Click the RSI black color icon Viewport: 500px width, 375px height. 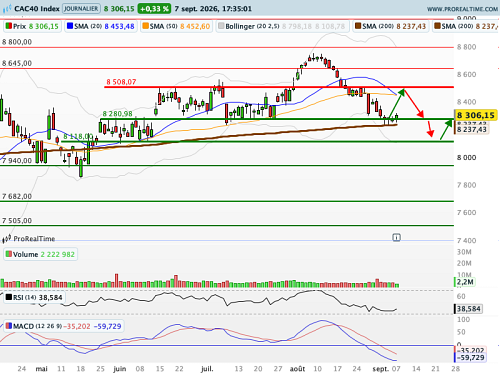9,297
